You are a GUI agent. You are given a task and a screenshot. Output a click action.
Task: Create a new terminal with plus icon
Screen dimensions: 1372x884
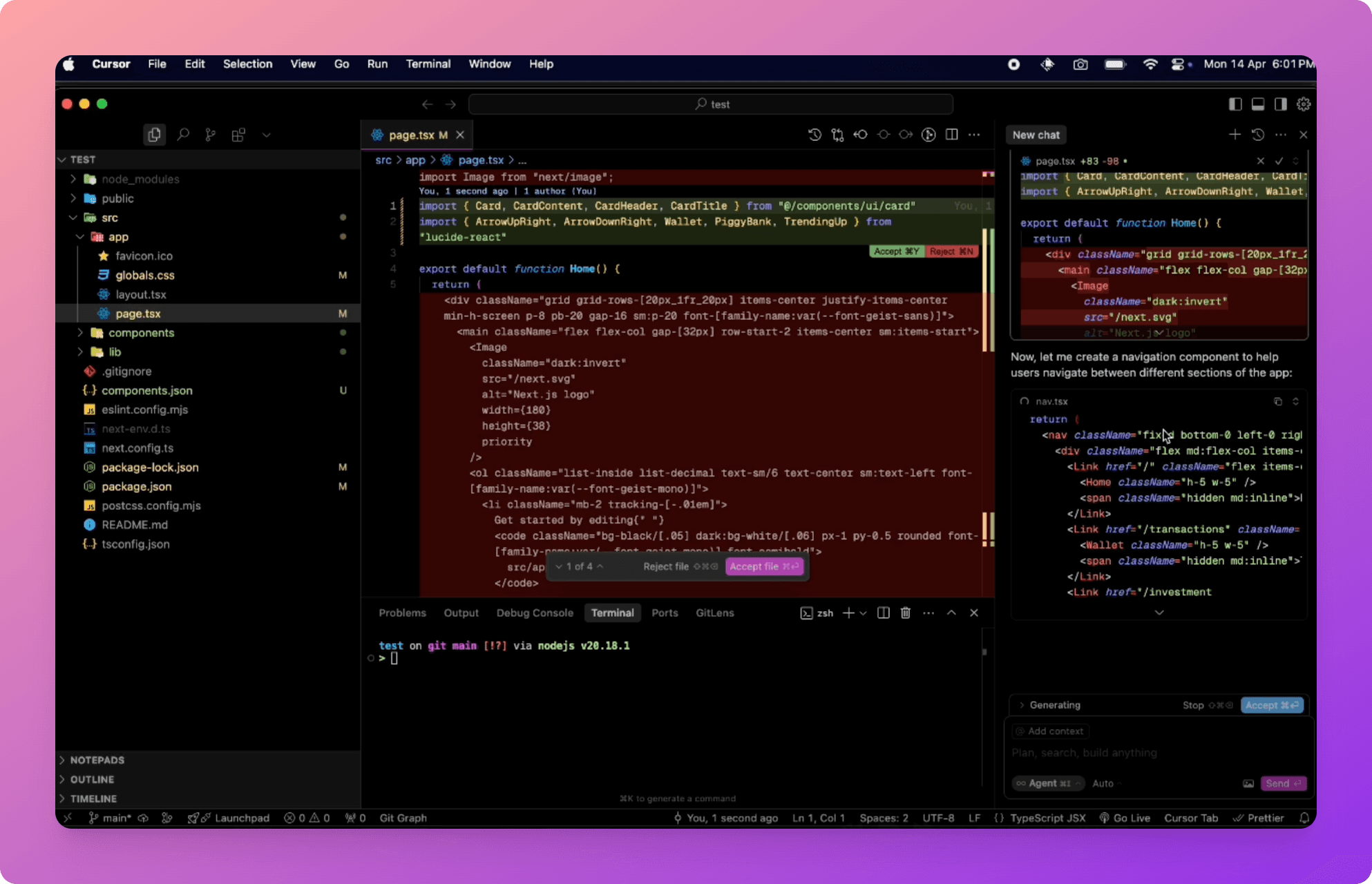[x=848, y=613]
